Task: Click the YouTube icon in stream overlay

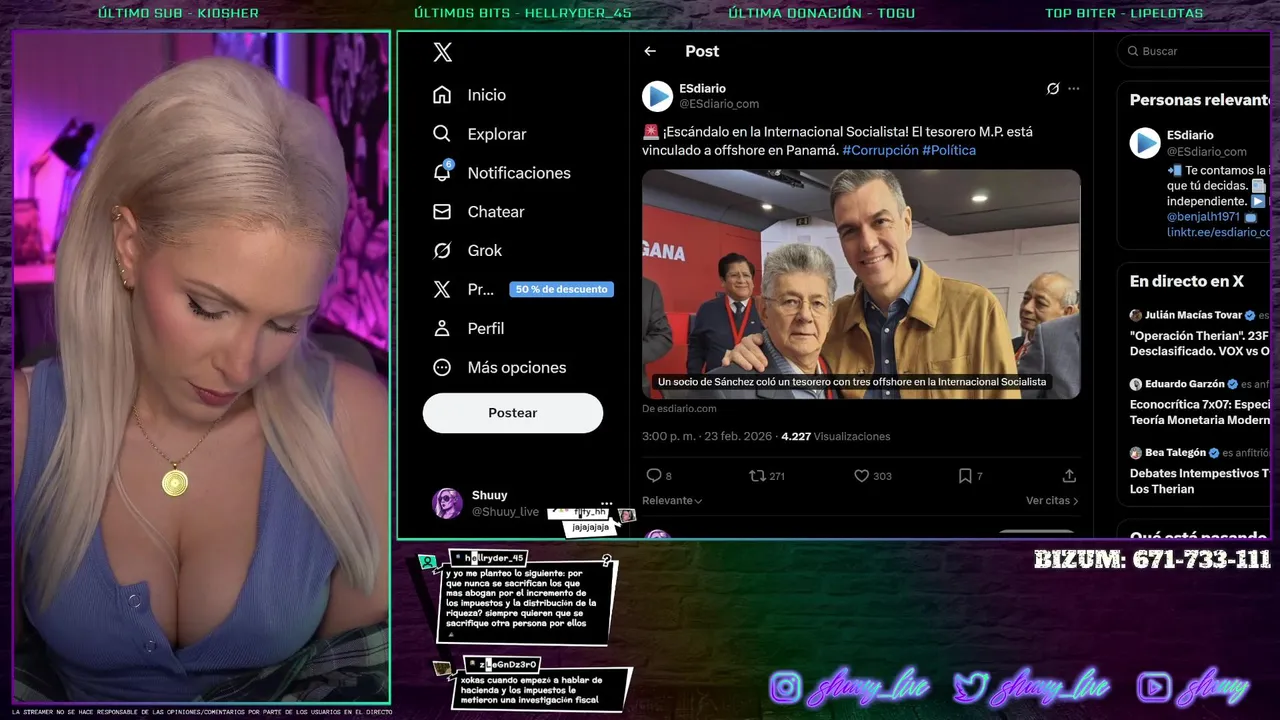Action: [1154, 687]
